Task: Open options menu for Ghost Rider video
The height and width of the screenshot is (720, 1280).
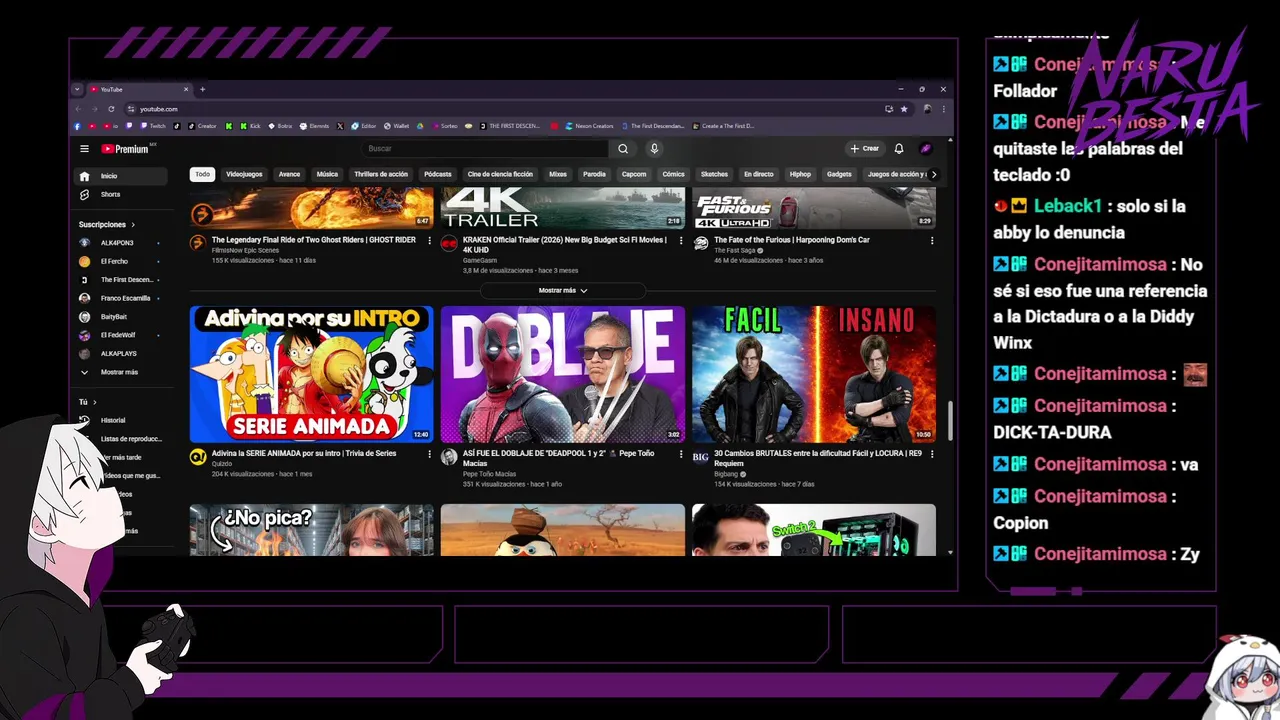Action: pyautogui.click(x=430, y=241)
